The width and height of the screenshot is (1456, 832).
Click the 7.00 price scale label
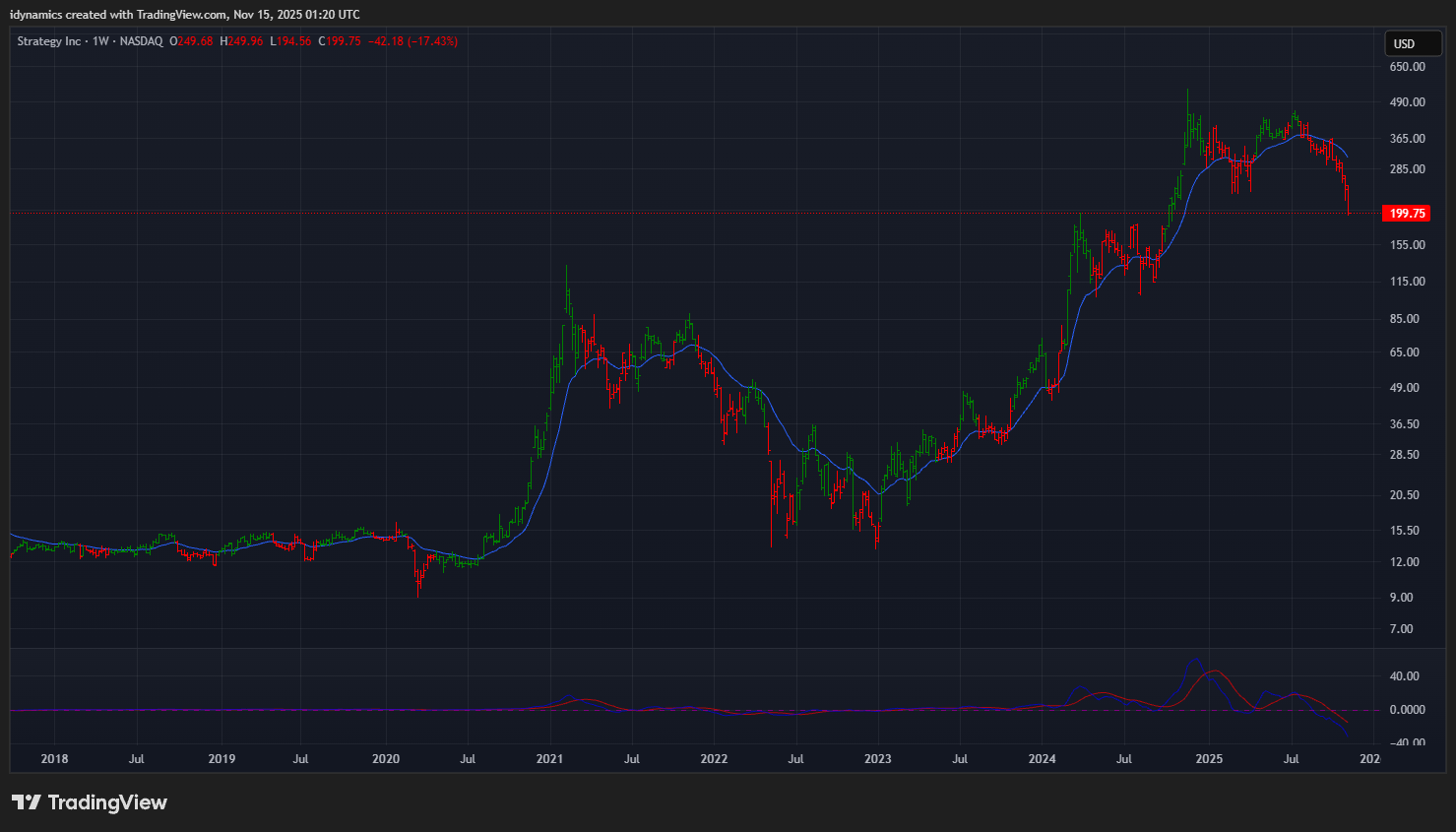pos(1401,629)
